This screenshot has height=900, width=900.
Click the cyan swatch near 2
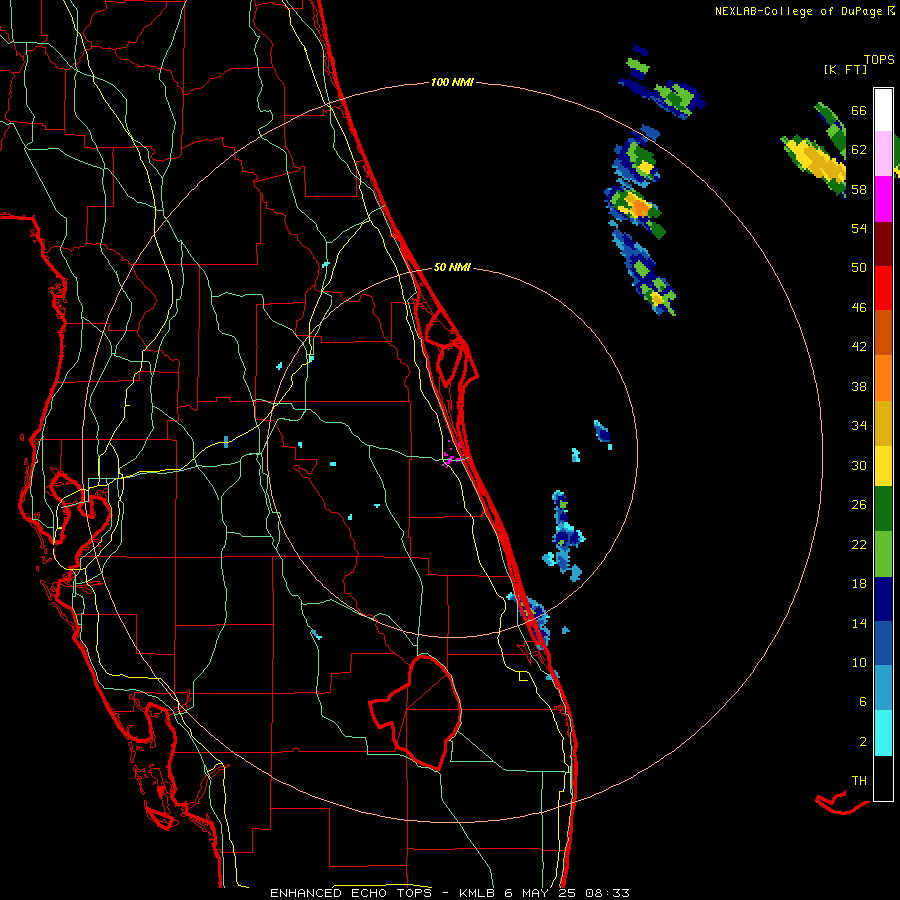point(883,733)
